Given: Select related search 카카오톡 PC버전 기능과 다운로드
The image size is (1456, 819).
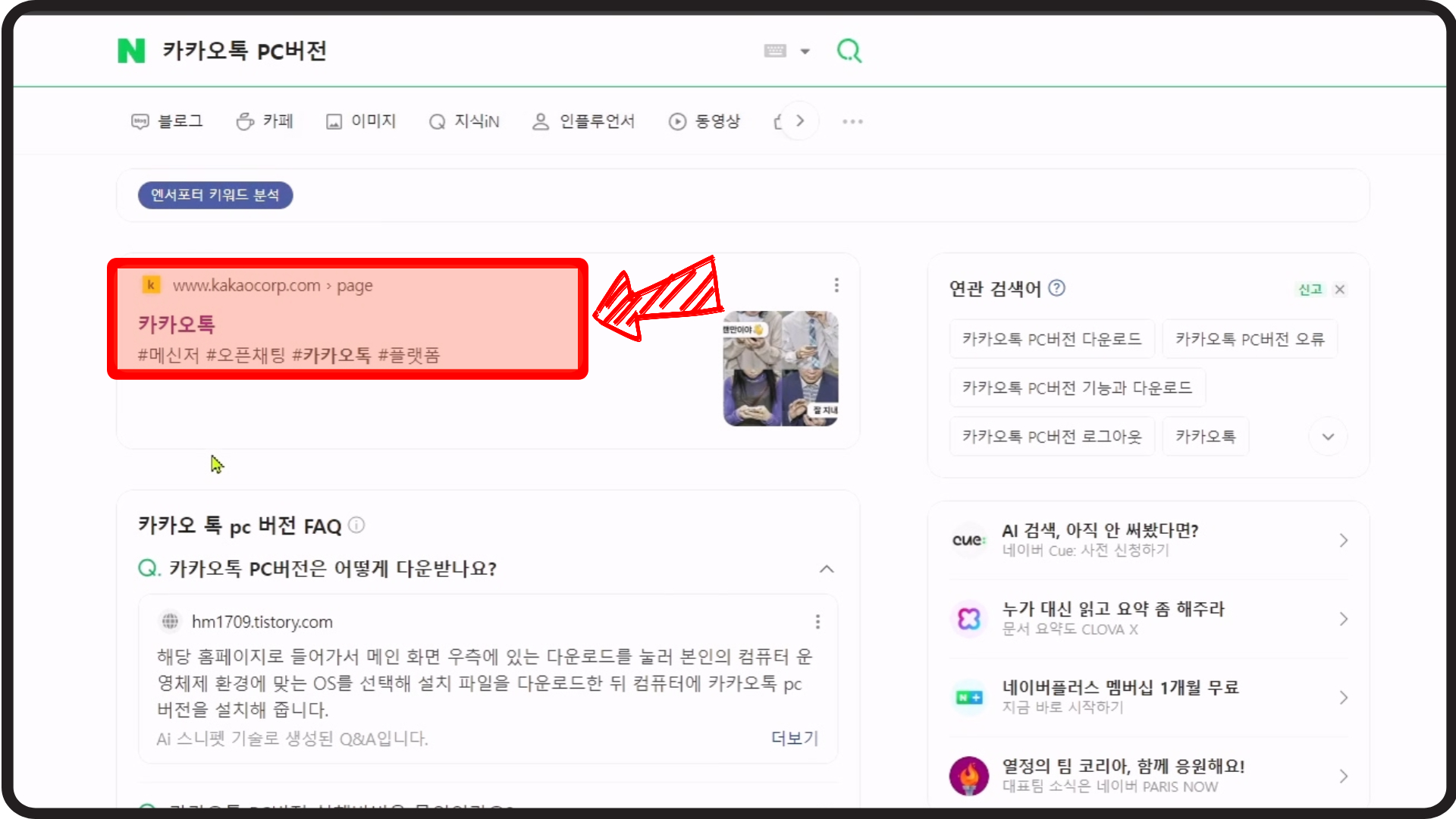Looking at the screenshot, I should pos(1077,388).
